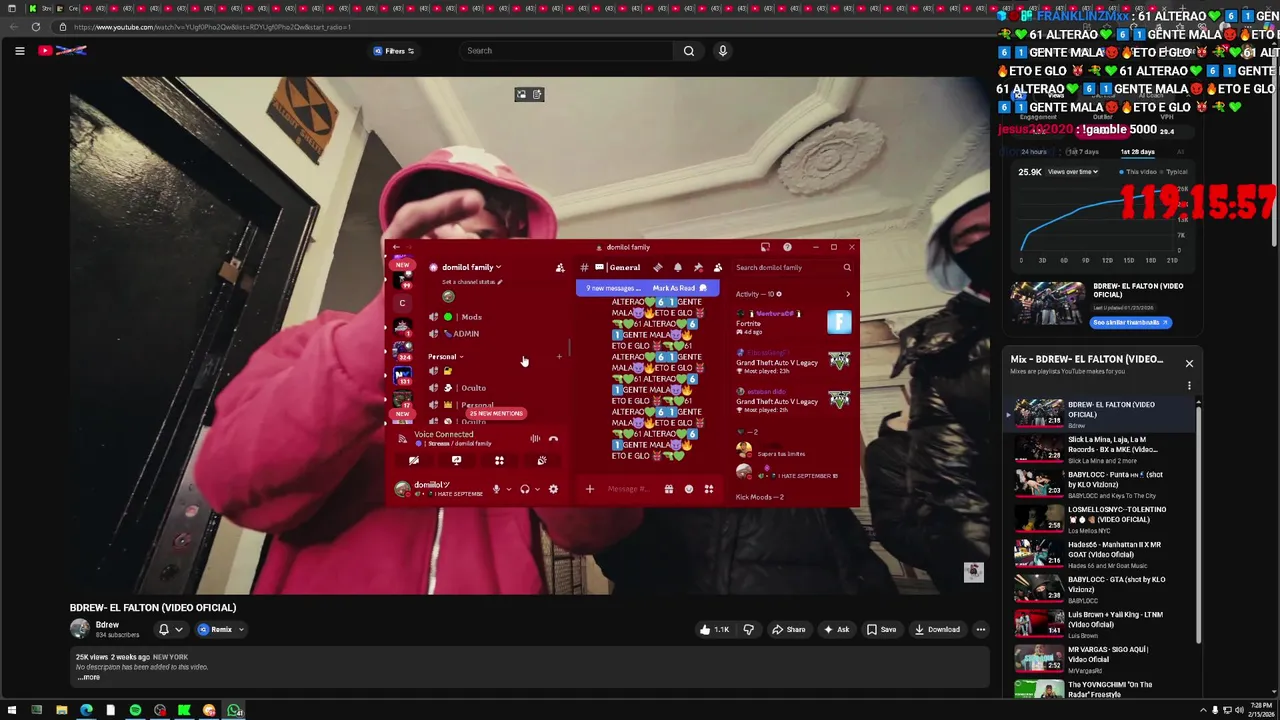
Task: Toggle Discord noise suppression waveform icon
Action: (x=535, y=438)
